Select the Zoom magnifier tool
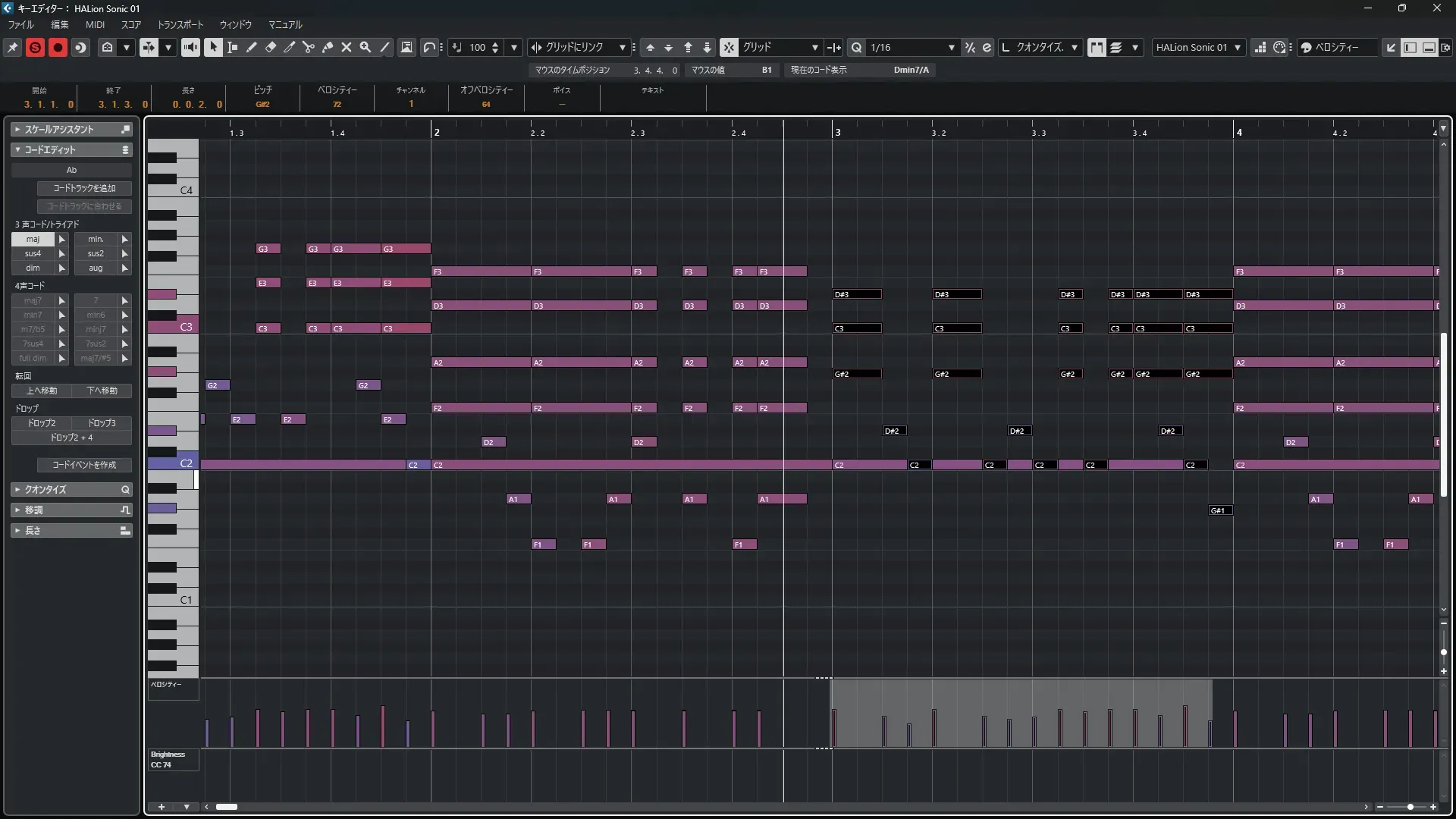The width and height of the screenshot is (1456, 819). [x=366, y=47]
